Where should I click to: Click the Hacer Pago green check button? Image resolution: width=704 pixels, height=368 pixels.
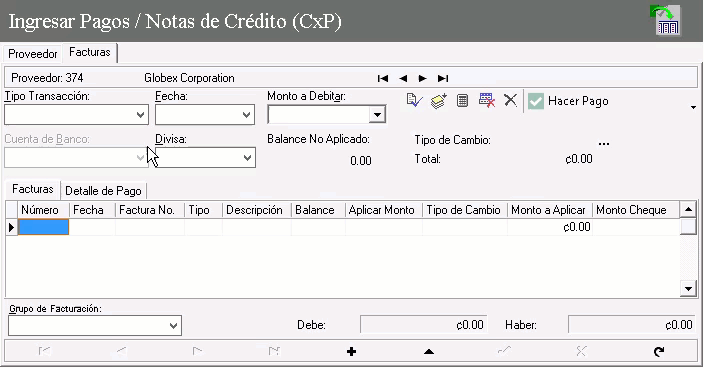pos(568,101)
